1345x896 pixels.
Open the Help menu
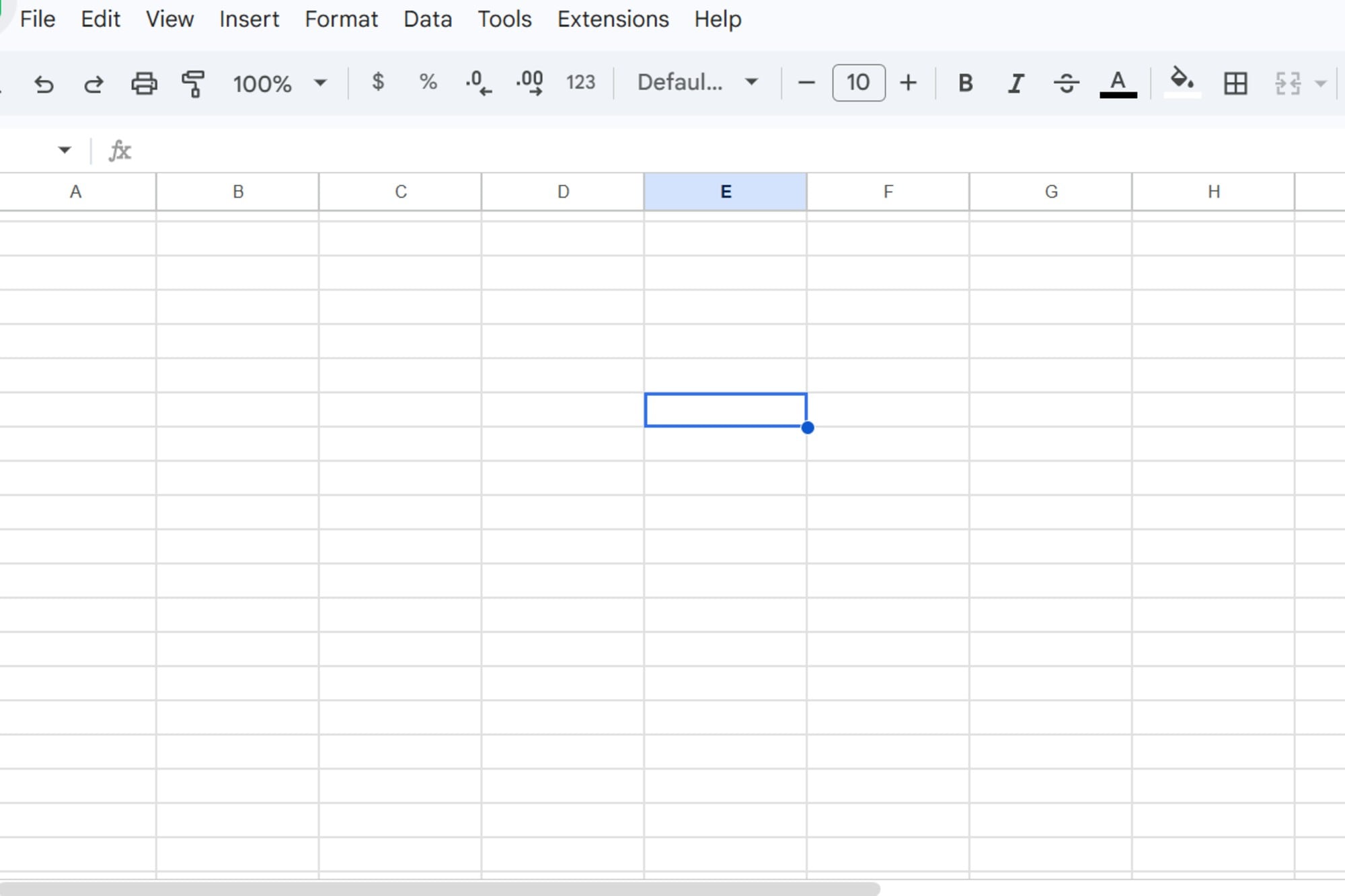coord(718,19)
